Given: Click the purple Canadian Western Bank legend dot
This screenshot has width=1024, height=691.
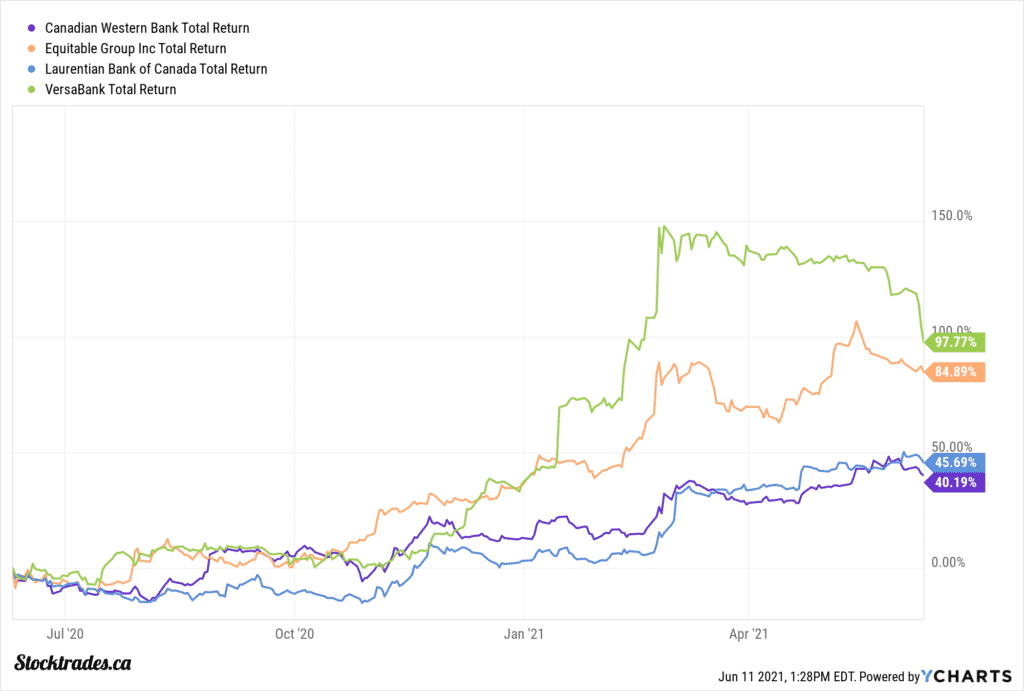Looking at the screenshot, I should [x=35, y=28].
